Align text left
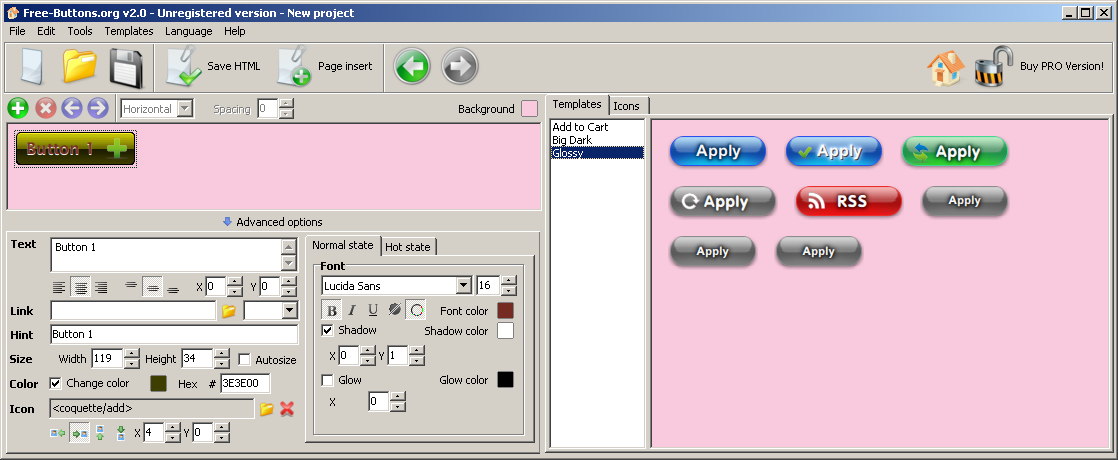 [59, 287]
